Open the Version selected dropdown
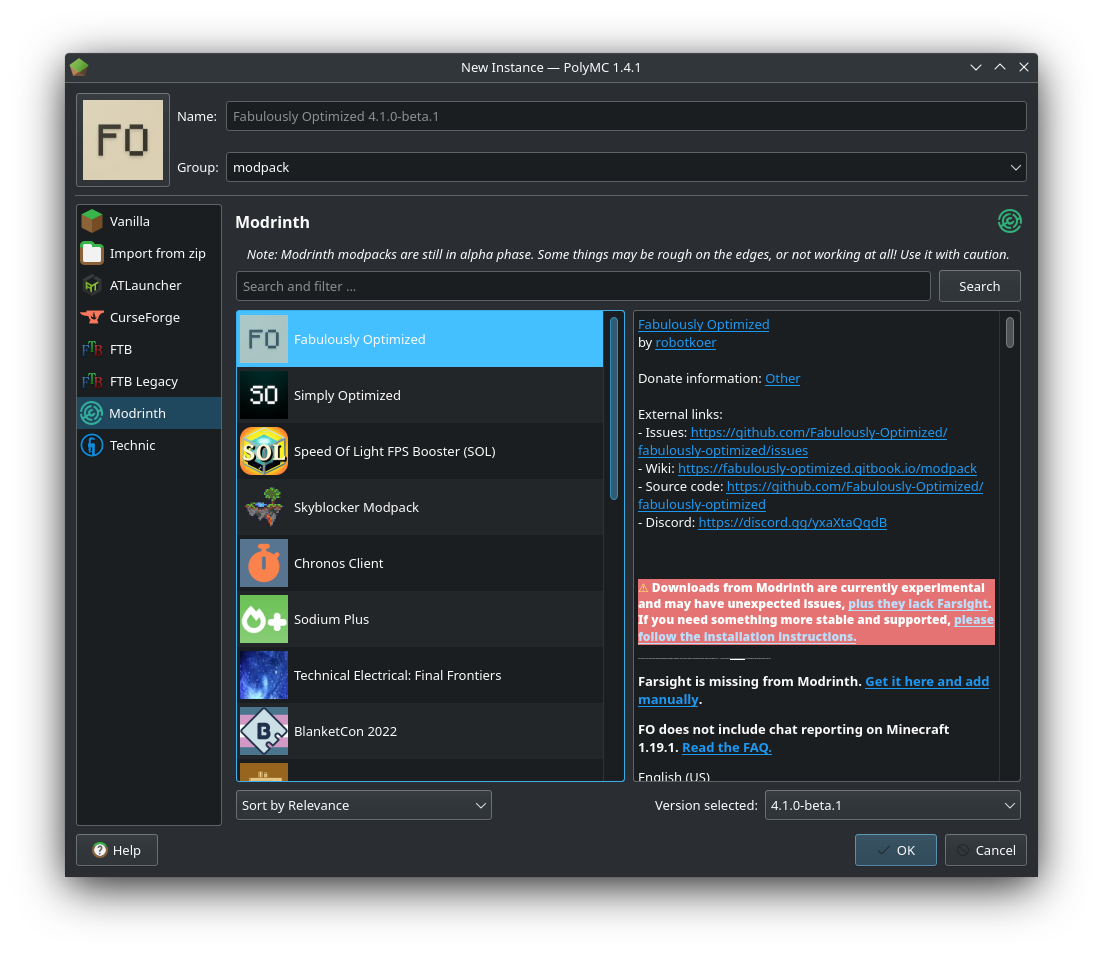1103x954 pixels. 891,805
